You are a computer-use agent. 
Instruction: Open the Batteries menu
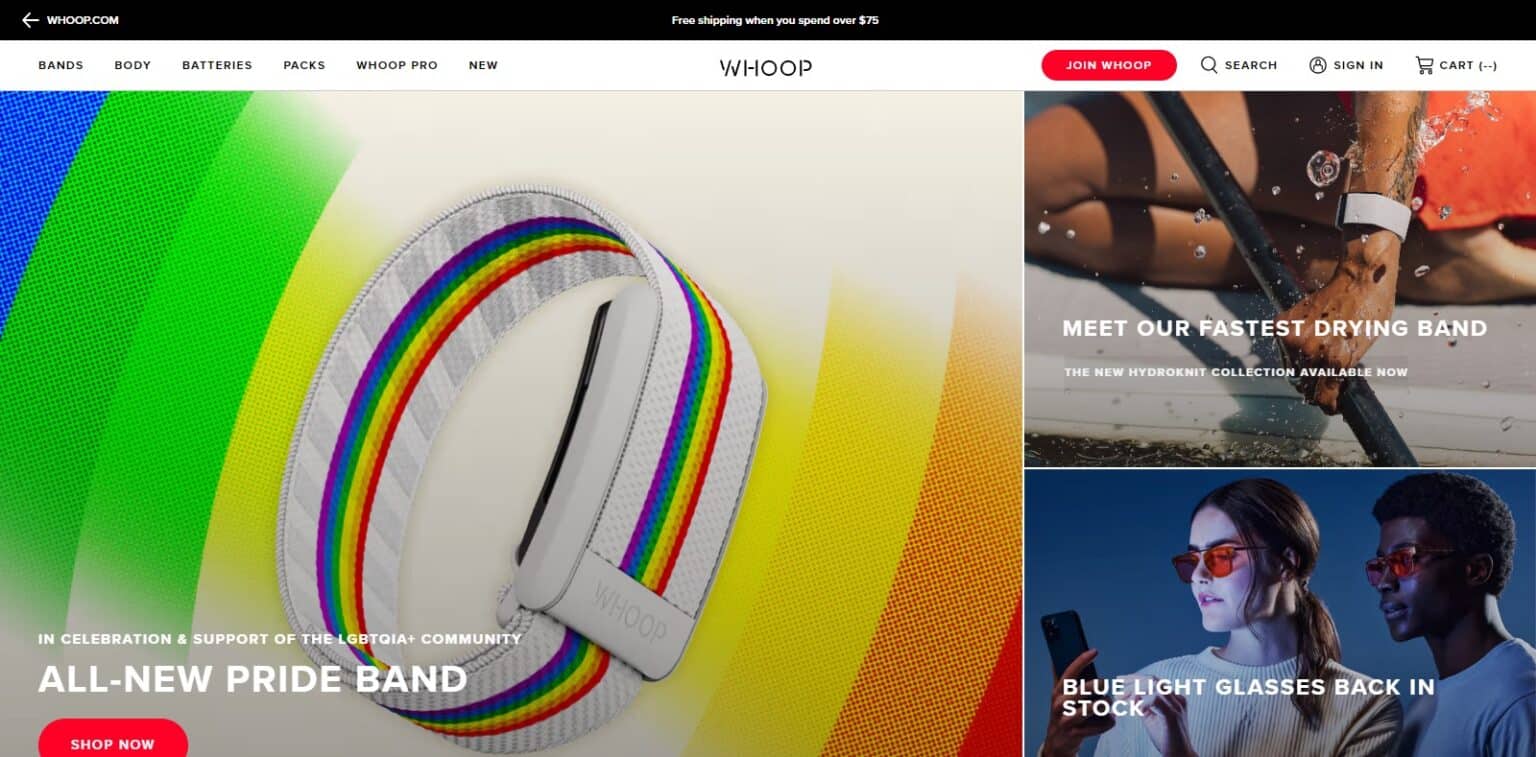tap(217, 65)
